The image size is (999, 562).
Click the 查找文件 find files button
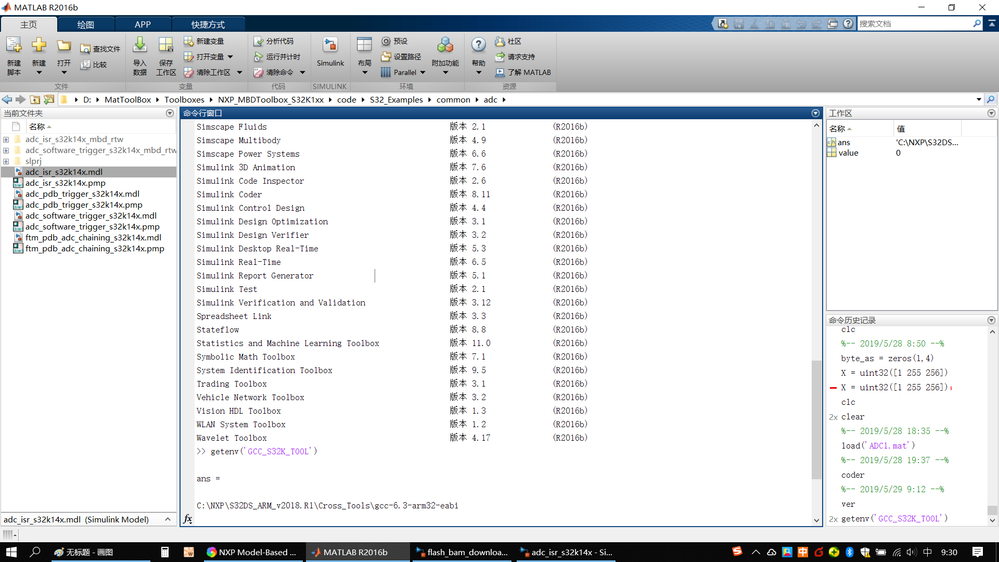point(101,48)
